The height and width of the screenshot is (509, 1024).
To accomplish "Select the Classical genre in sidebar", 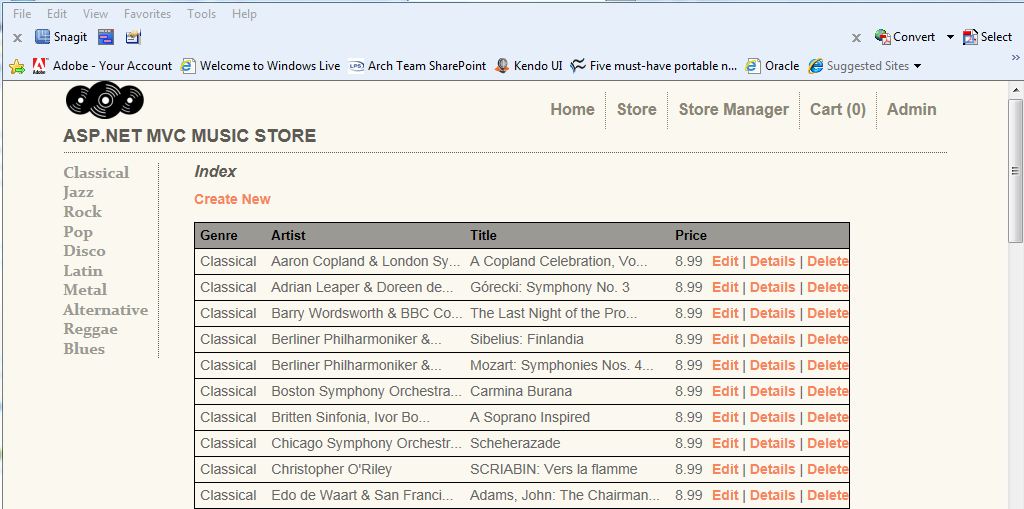I will (x=96, y=172).
